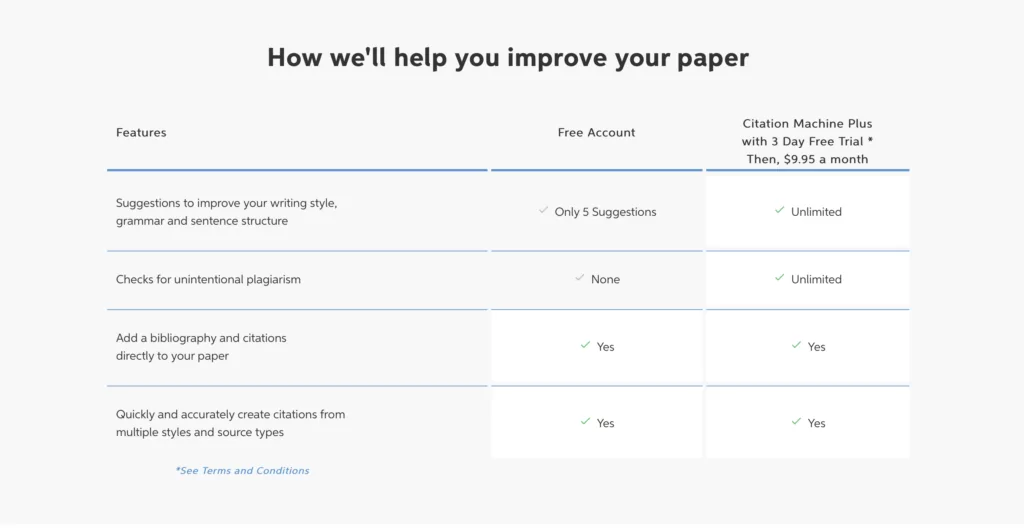Click the Features column header
The height and width of the screenshot is (531, 1024).
[141, 132]
